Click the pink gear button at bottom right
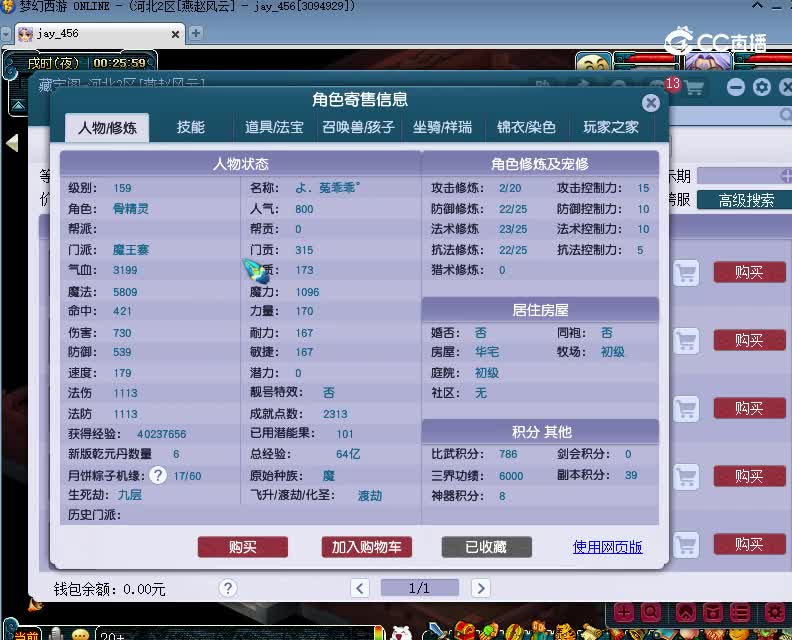 coord(775,613)
